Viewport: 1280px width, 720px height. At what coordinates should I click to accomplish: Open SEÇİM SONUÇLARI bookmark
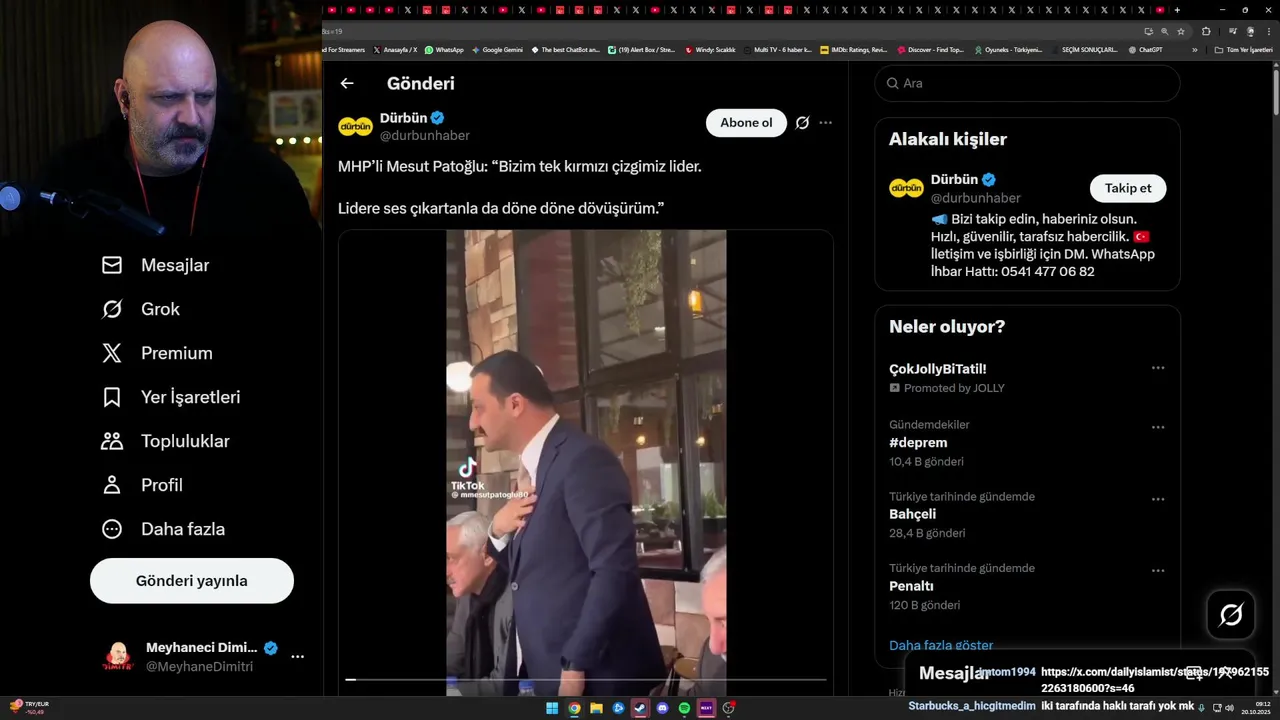pyautogui.click(x=1082, y=50)
